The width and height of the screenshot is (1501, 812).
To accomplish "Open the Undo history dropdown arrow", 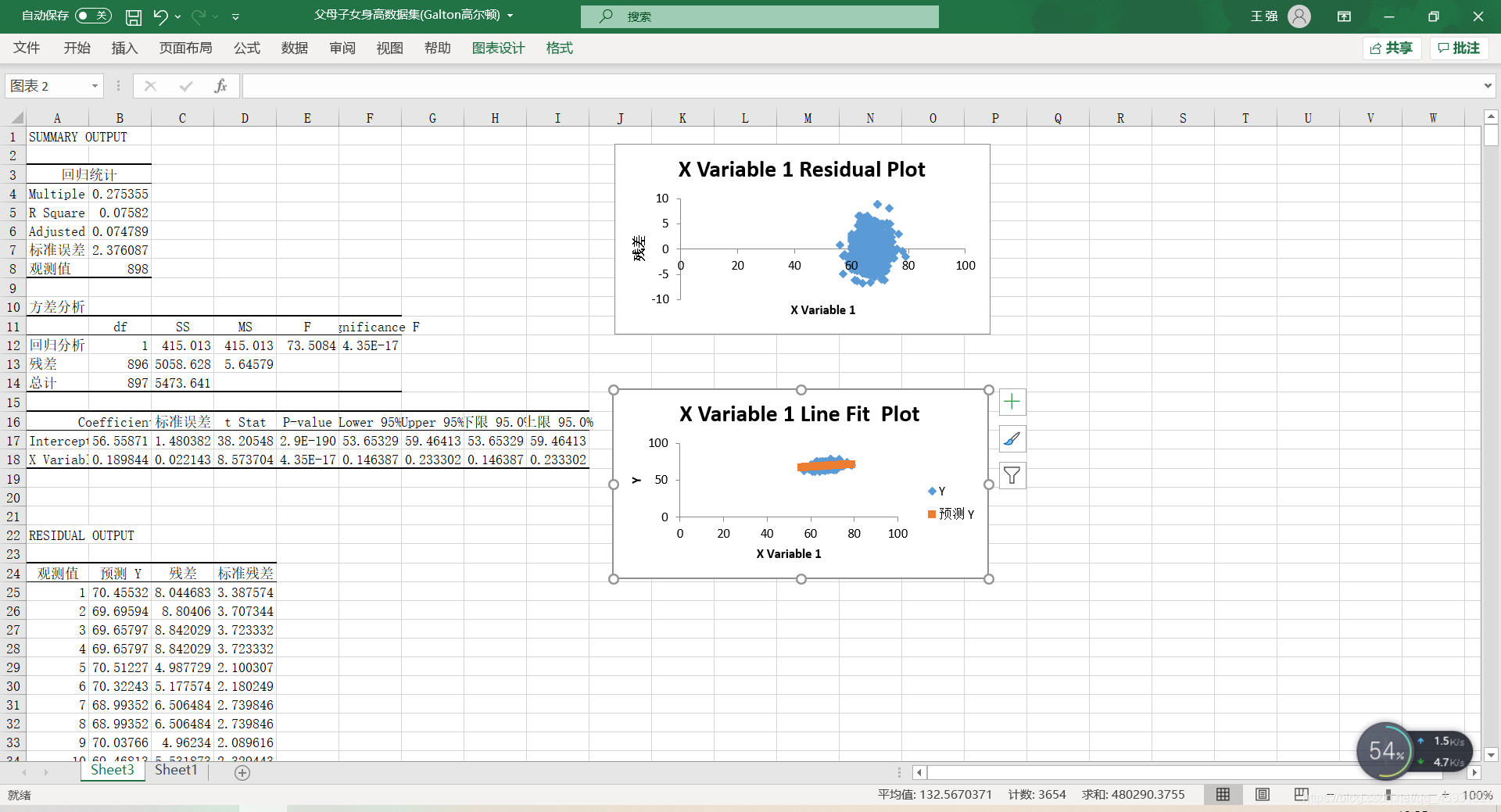I will (x=178, y=16).
